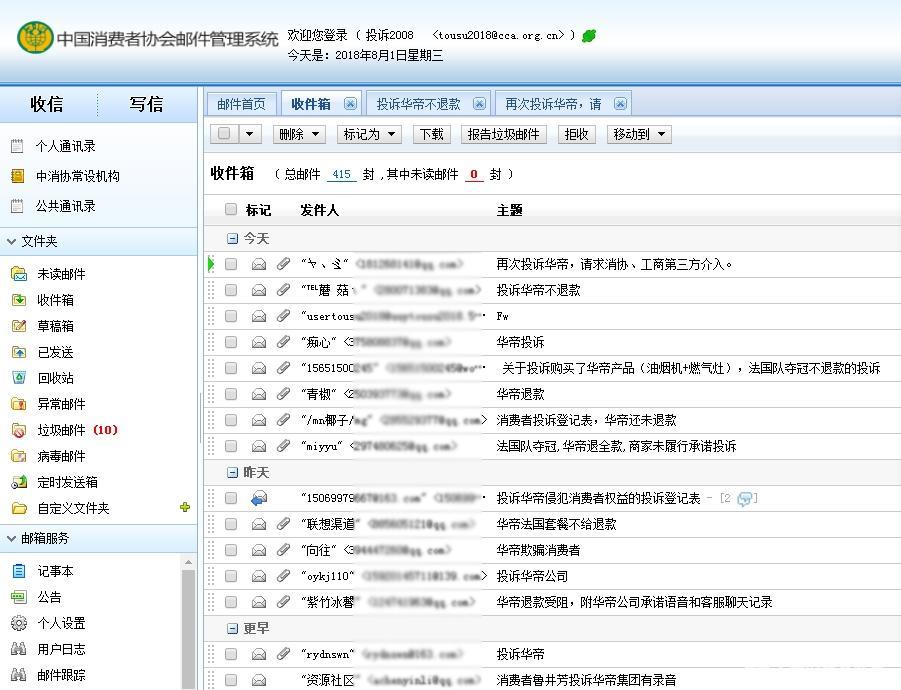The height and width of the screenshot is (690, 901).
Task: Expand the 移动到 dropdown menu
Action: pos(638,134)
